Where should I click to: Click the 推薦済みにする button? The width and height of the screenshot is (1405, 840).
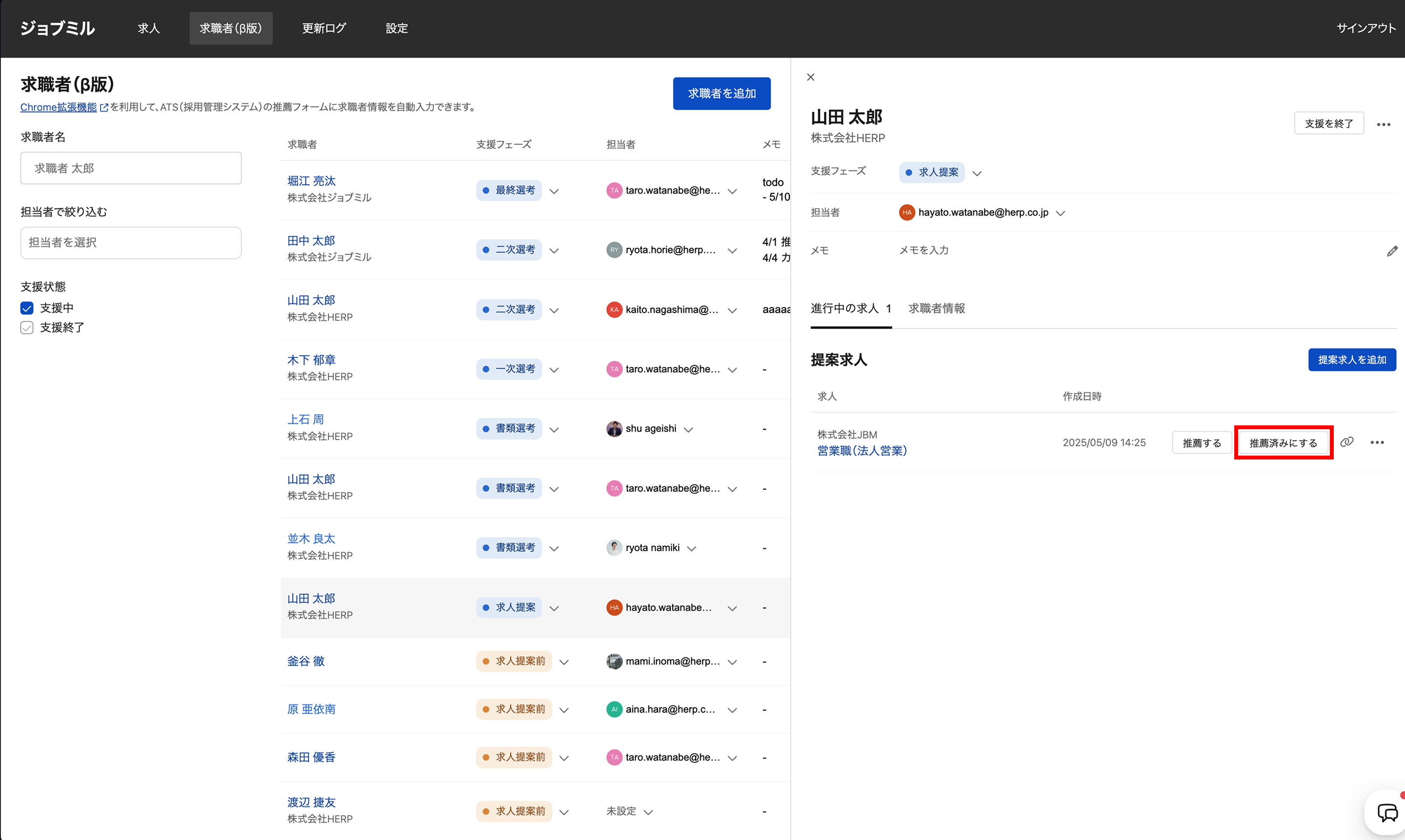pos(1283,442)
